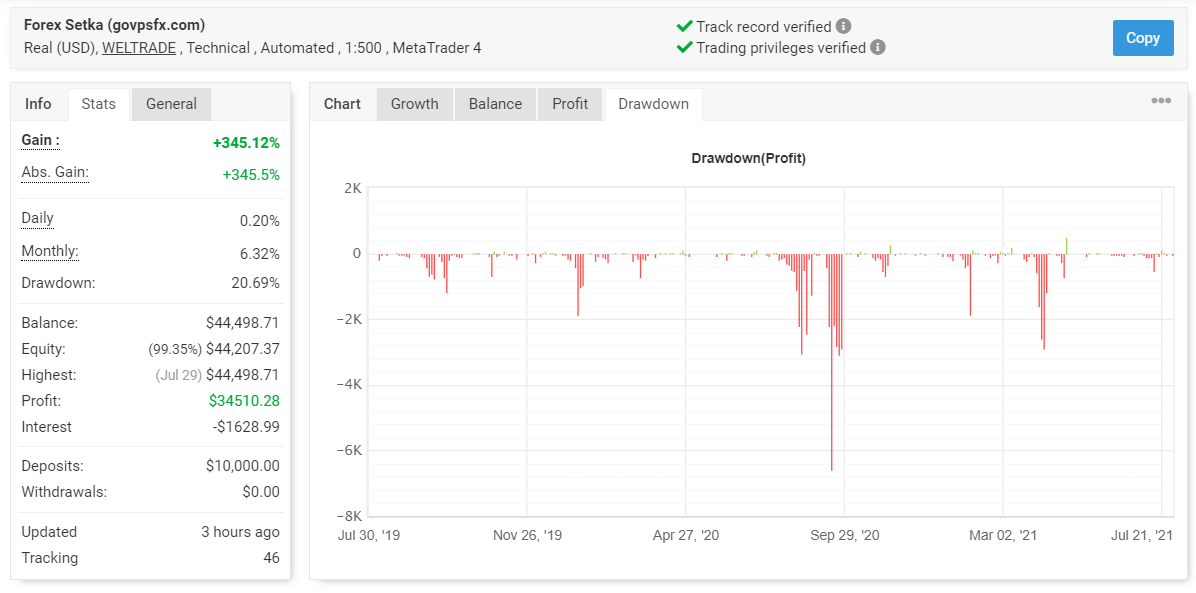Show the main Chart tab
This screenshot has height=593, width=1196.
coord(342,105)
